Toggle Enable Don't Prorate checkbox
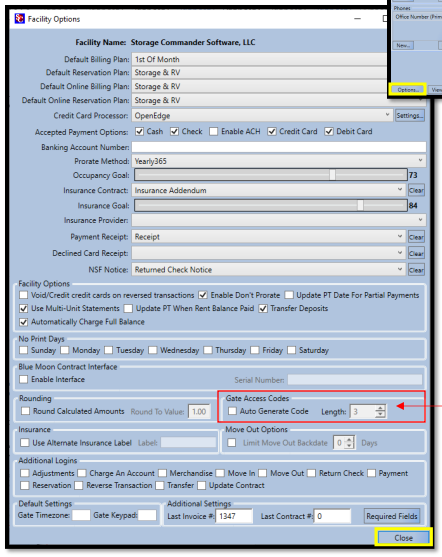The width and height of the screenshot is (442, 557). [x=203, y=295]
